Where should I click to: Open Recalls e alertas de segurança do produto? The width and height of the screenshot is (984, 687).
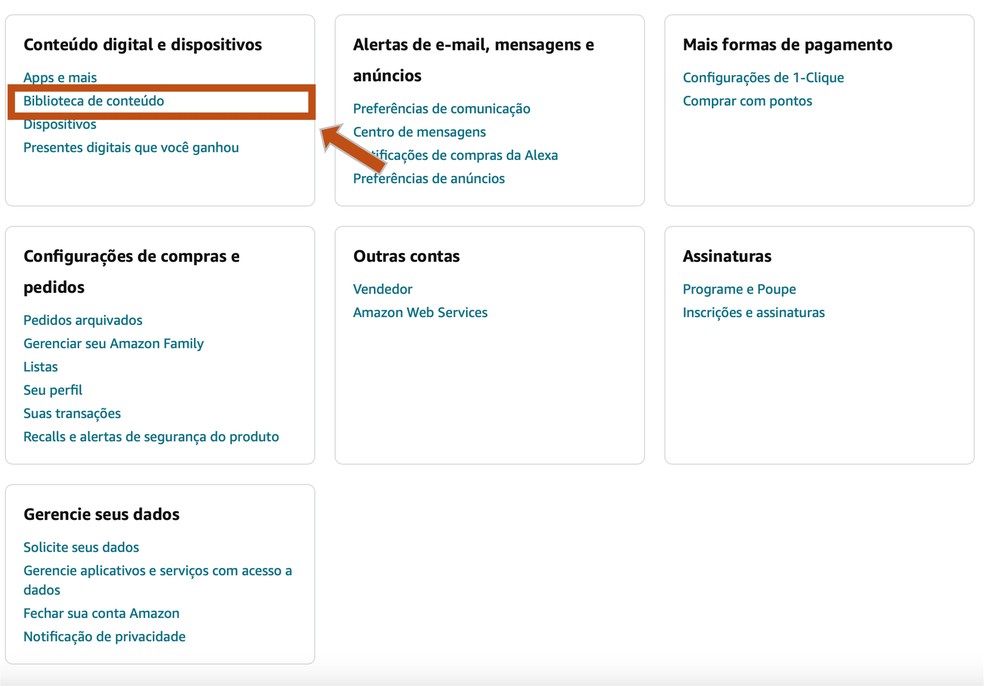pos(151,436)
